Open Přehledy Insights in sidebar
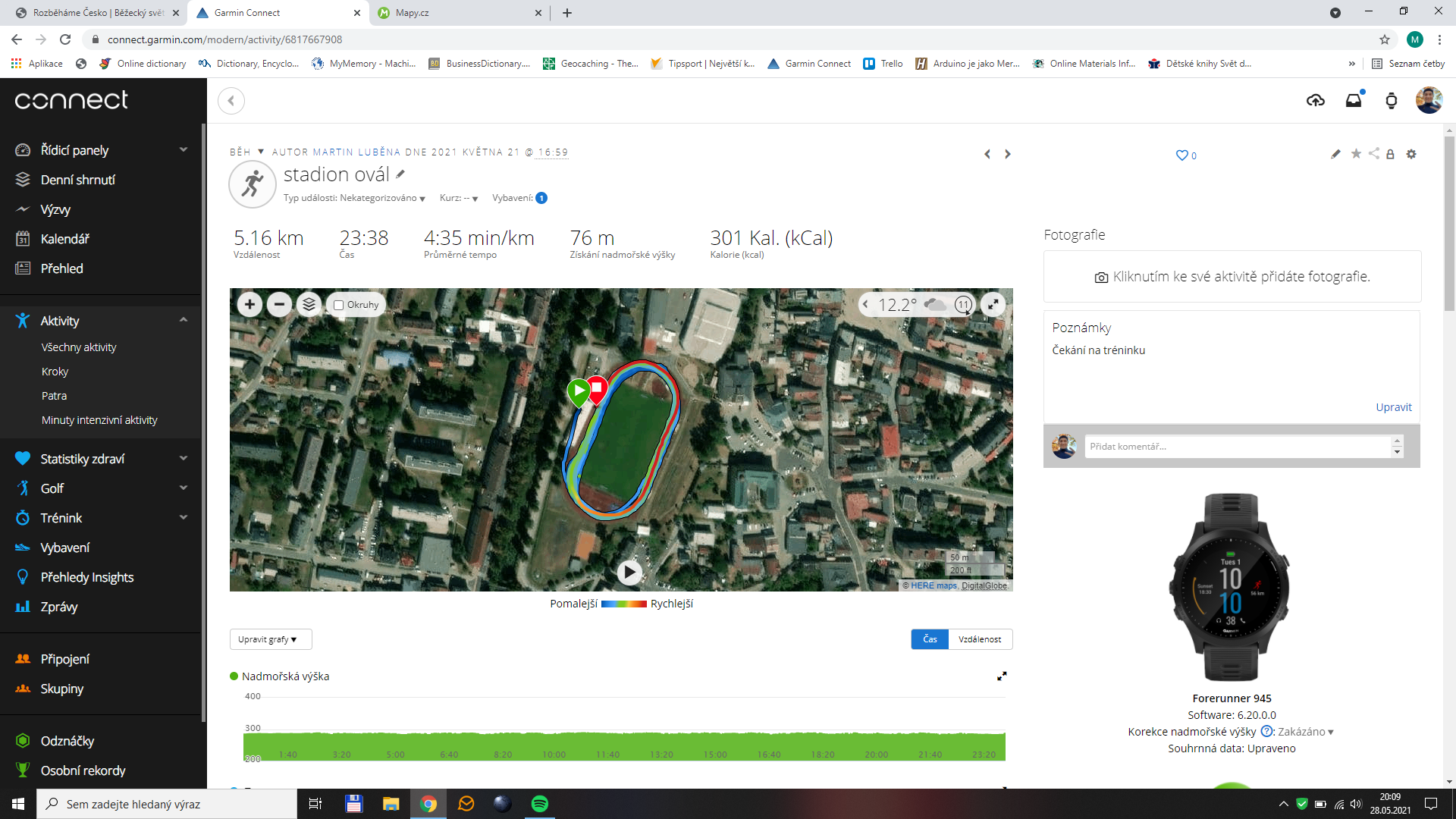 coord(87,577)
